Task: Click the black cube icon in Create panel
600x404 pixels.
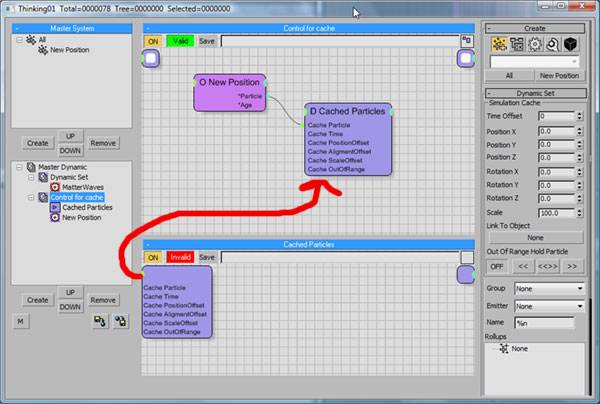Action: click(x=570, y=44)
